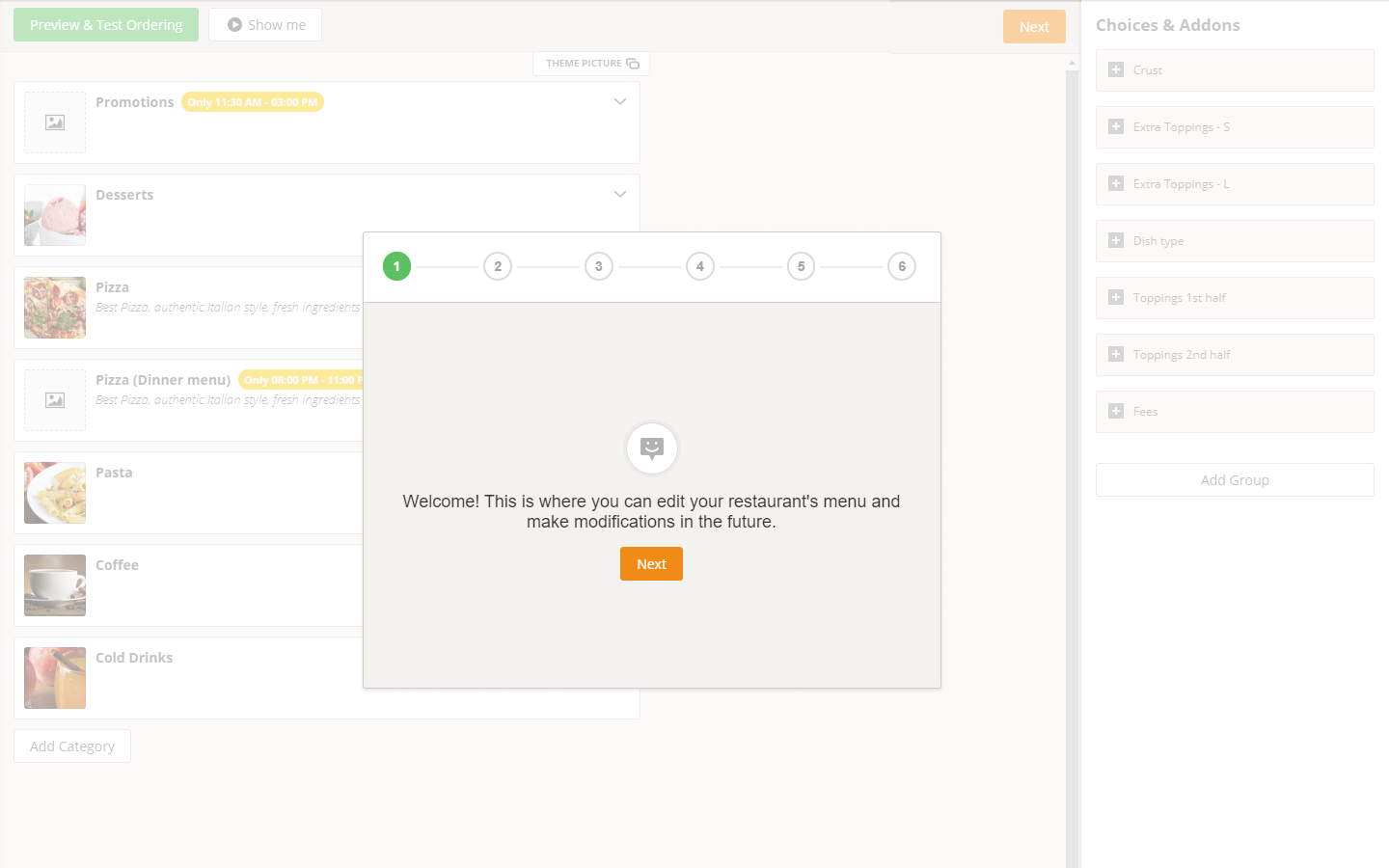Expand the Extra Toppings - S group
Image resolution: width=1389 pixels, height=868 pixels.
(1116, 126)
